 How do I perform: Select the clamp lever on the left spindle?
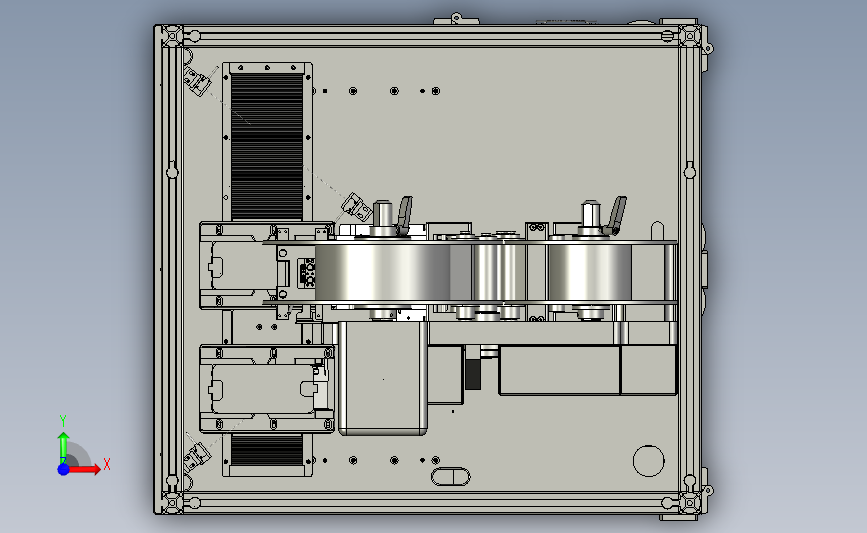[x=405, y=215]
